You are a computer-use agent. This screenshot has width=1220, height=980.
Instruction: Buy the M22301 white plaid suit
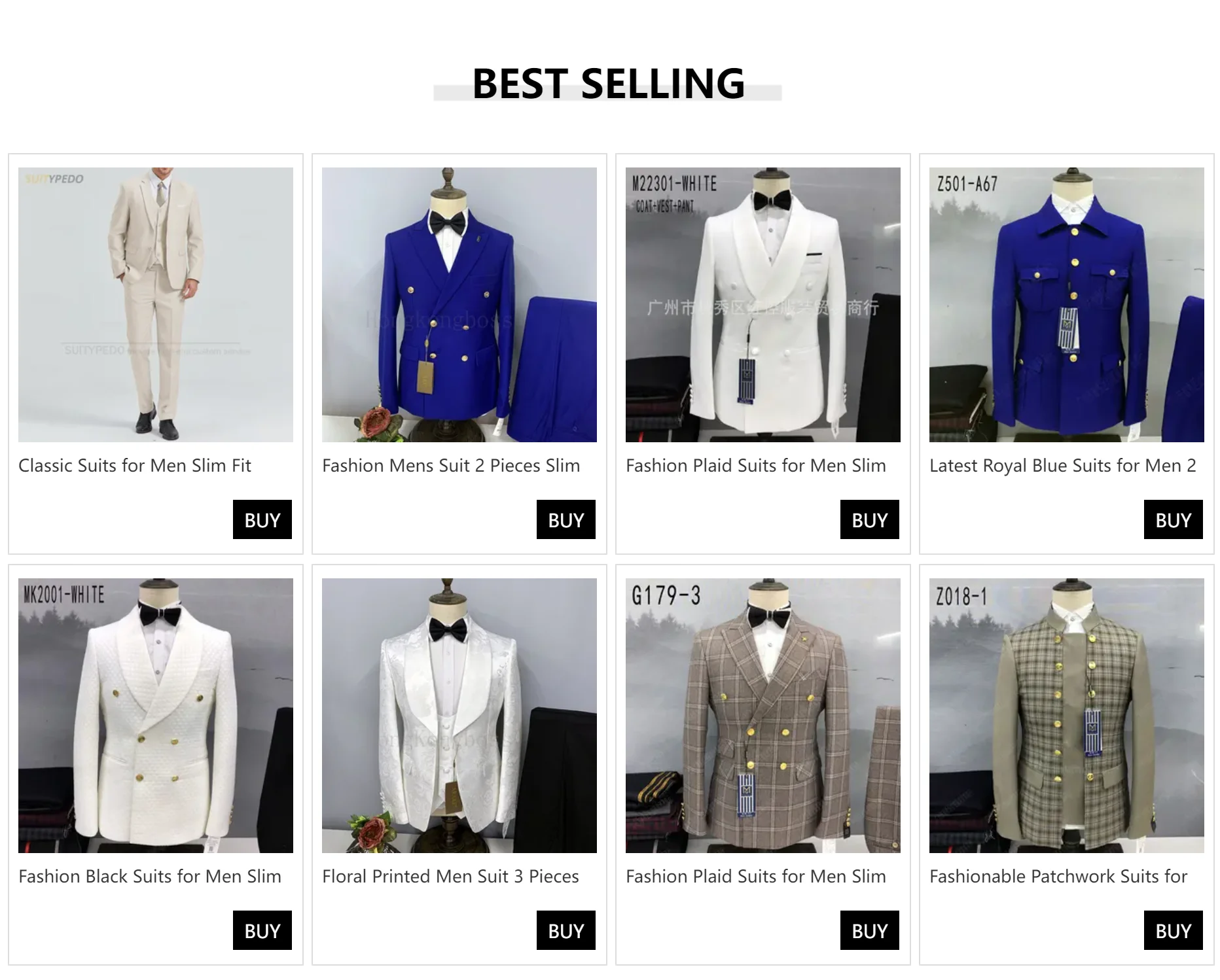pos(870,519)
